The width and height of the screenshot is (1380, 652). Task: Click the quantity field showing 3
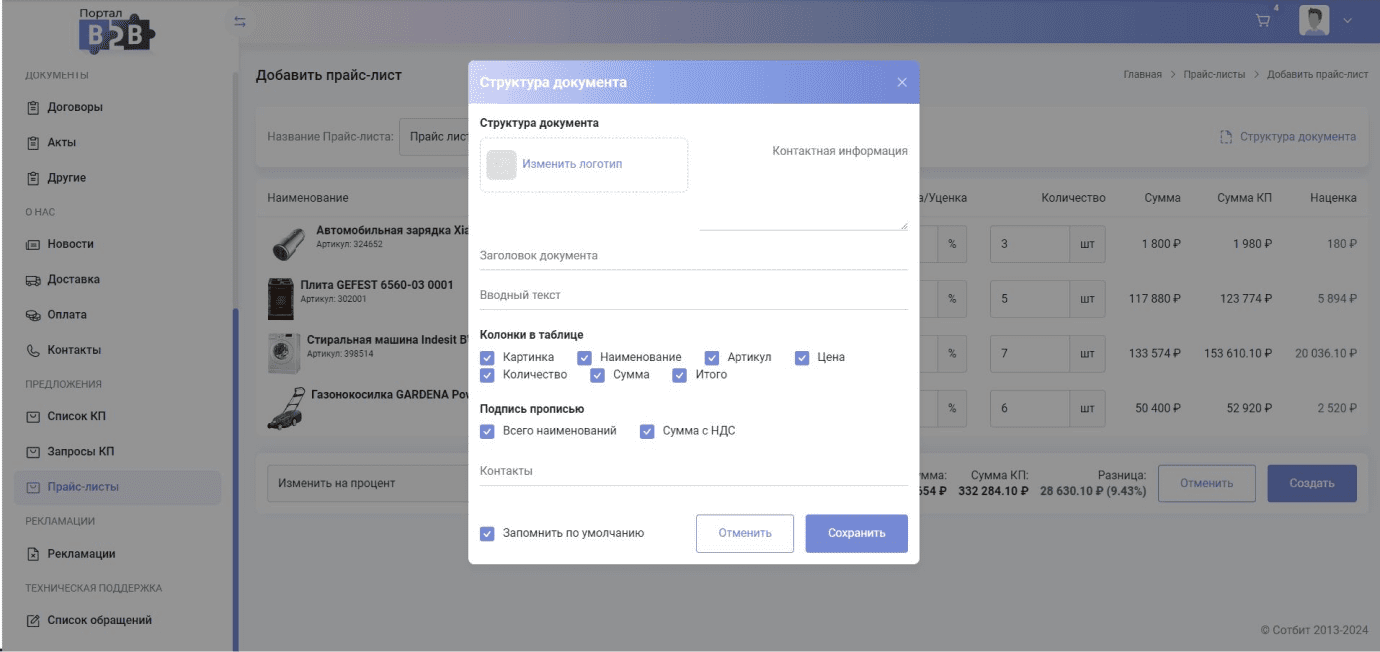1029,244
